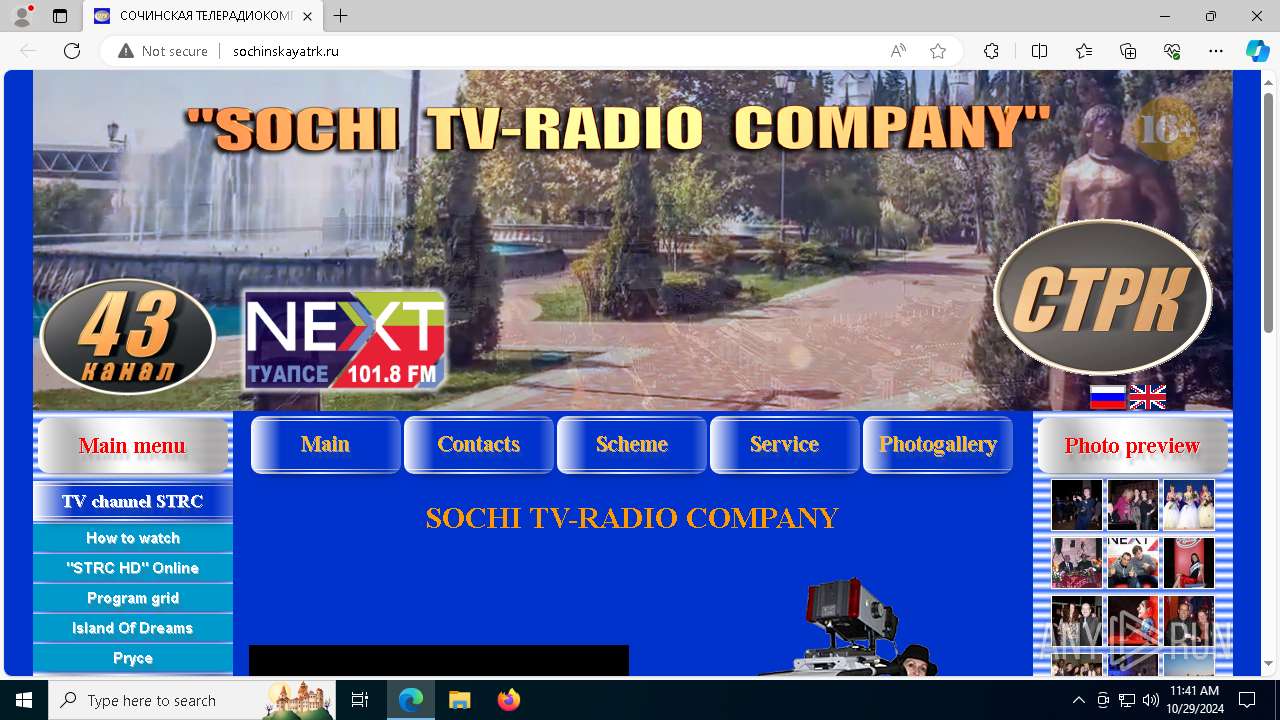This screenshot has width=1280, height=720.
Task: Click the Main menu header button
Action: [x=132, y=445]
